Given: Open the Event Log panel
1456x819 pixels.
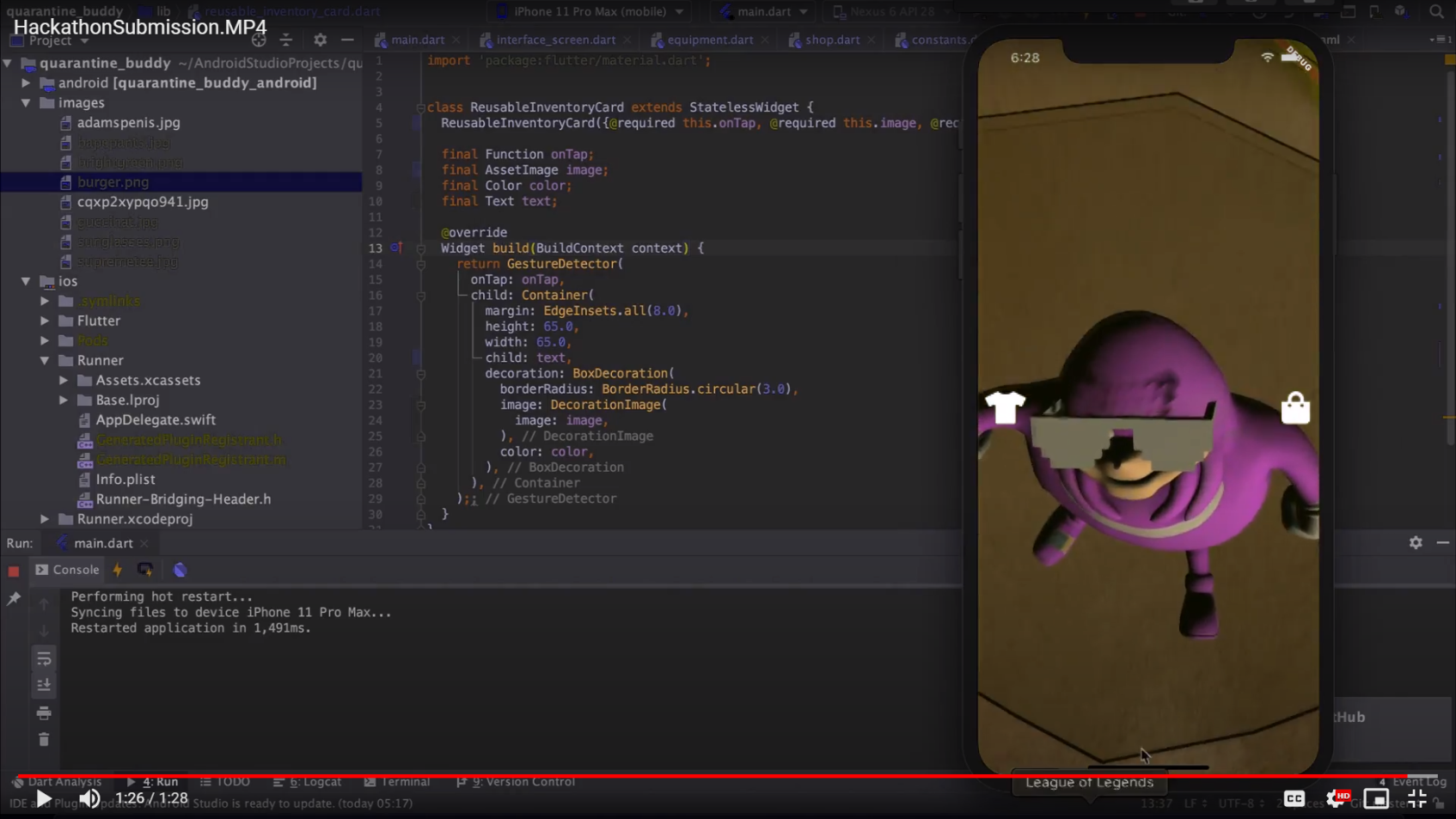Looking at the screenshot, I should [x=1413, y=782].
